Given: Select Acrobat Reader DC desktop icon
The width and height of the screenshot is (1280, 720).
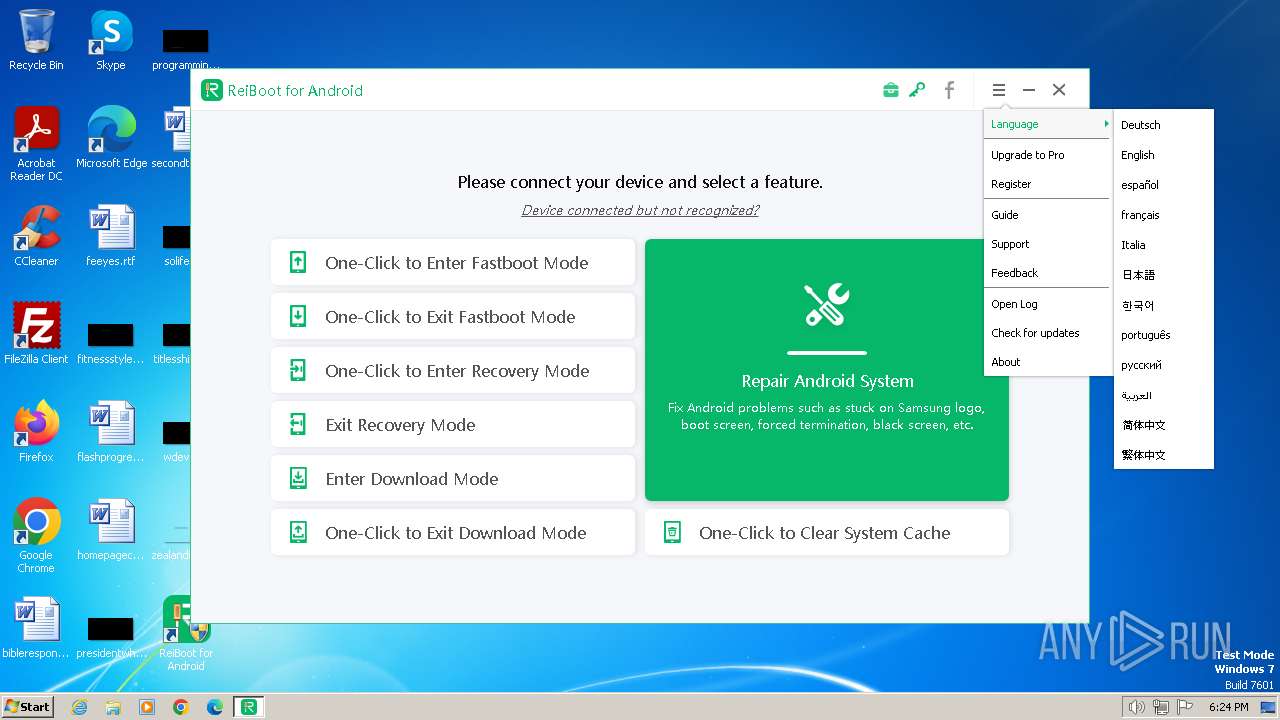Looking at the screenshot, I should pyautogui.click(x=36, y=144).
